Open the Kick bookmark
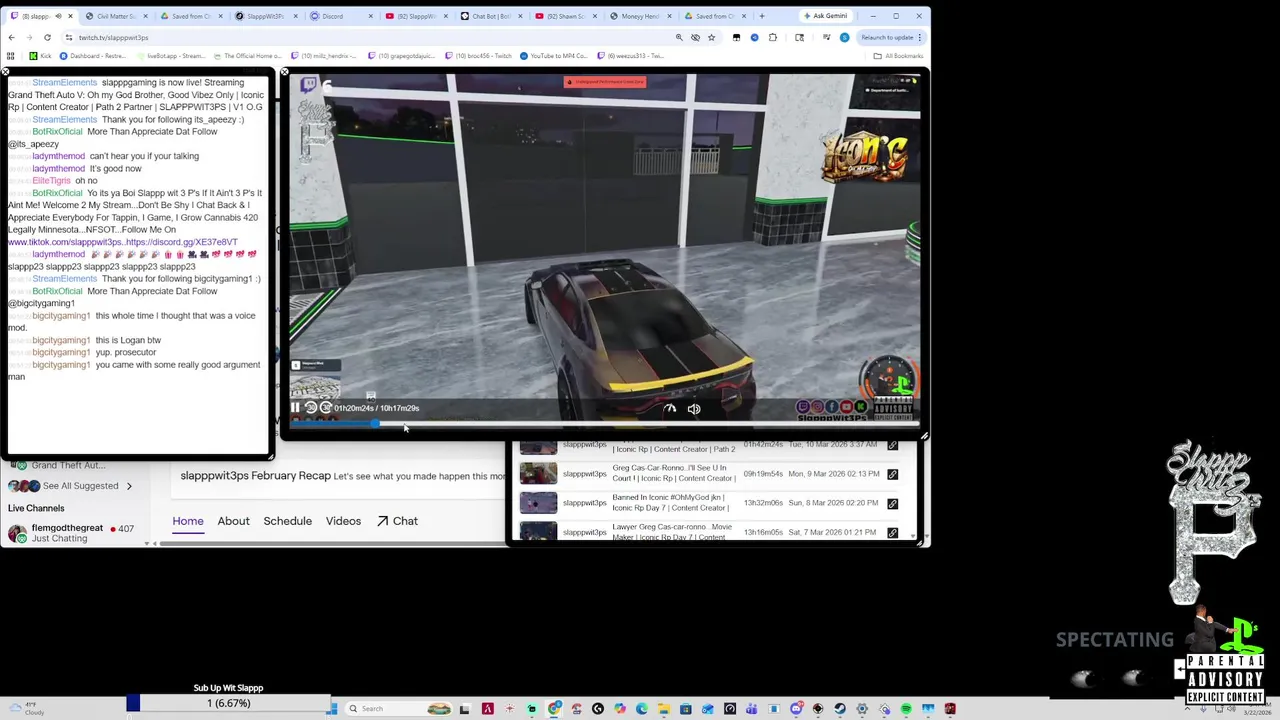This screenshot has height=720, width=1280. 40,56
